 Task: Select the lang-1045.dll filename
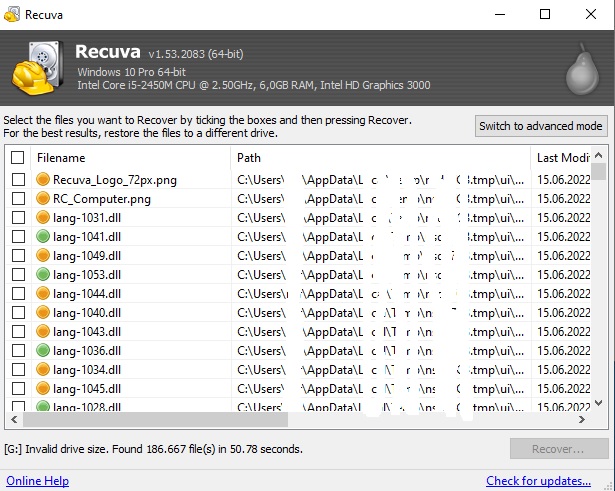[x=87, y=389]
